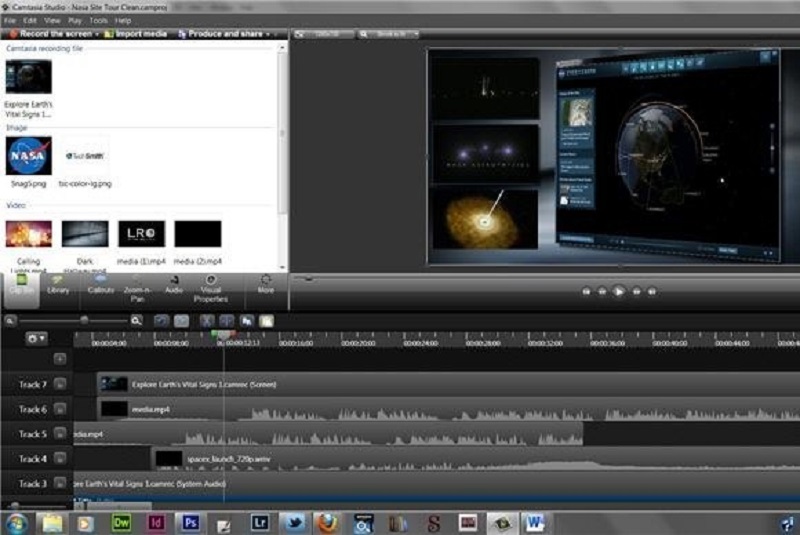
Task: Open the Record the screen dropdown arrow
Action: point(97,34)
